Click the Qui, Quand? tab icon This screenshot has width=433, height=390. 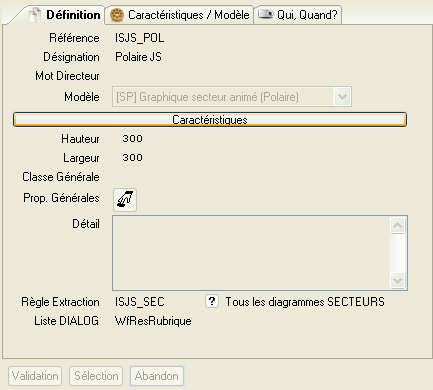pyautogui.click(x=266, y=14)
